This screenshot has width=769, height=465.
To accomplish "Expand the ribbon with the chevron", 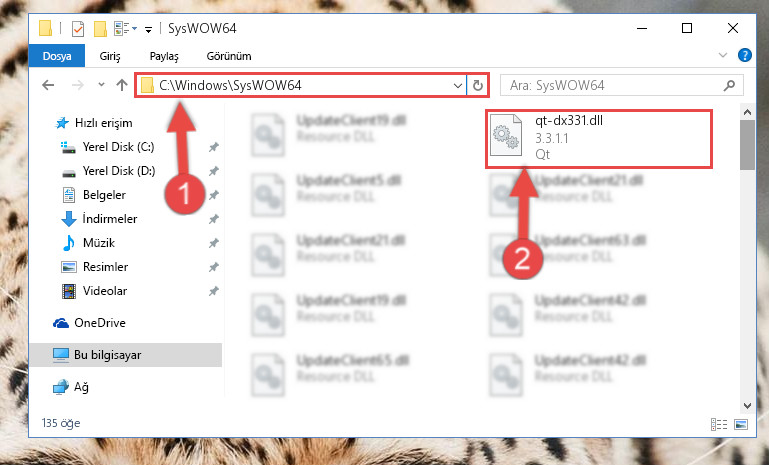I will coord(722,55).
